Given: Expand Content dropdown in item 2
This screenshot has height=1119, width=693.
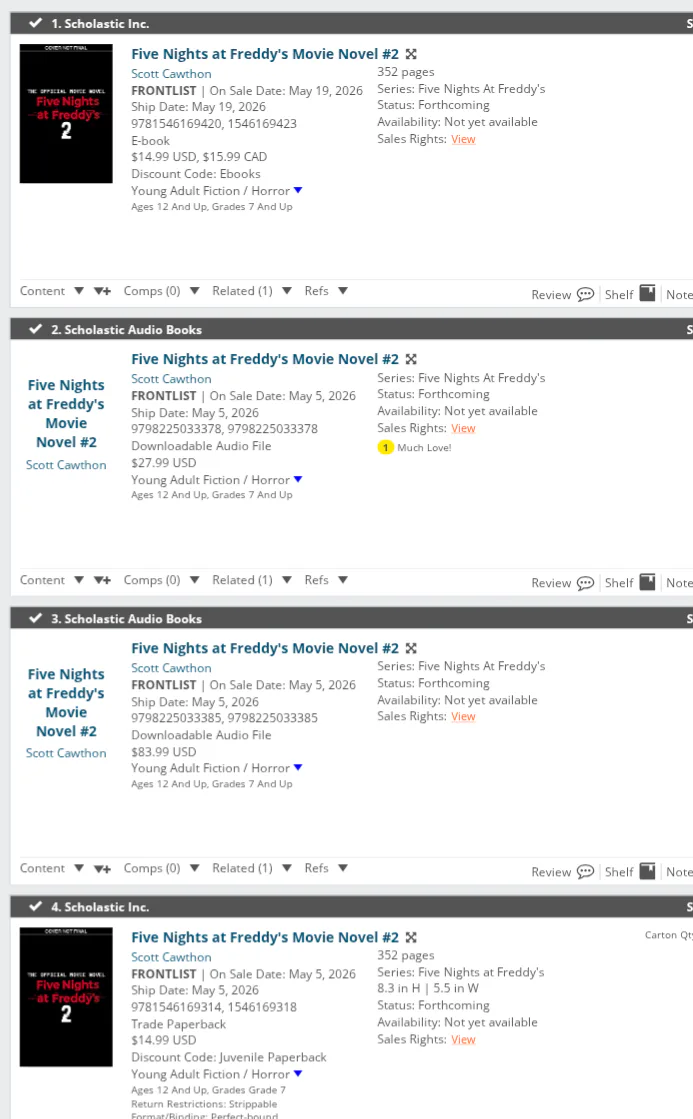Looking at the screenshot, I should pos(79,580).
